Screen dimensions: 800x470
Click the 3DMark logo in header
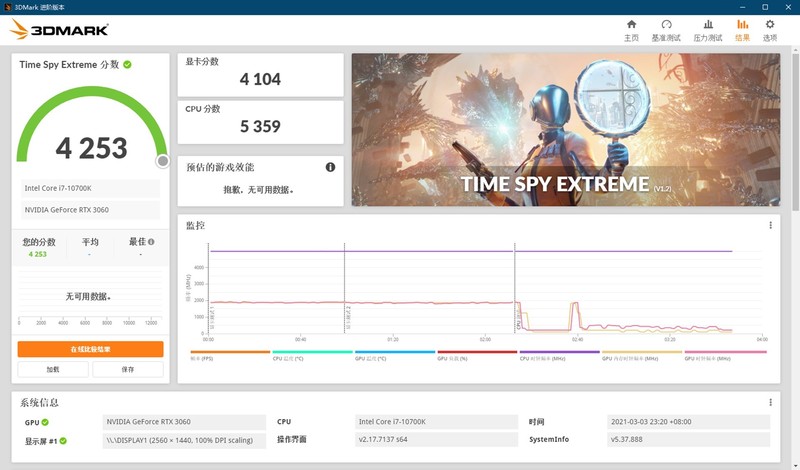tap(59, 30)
